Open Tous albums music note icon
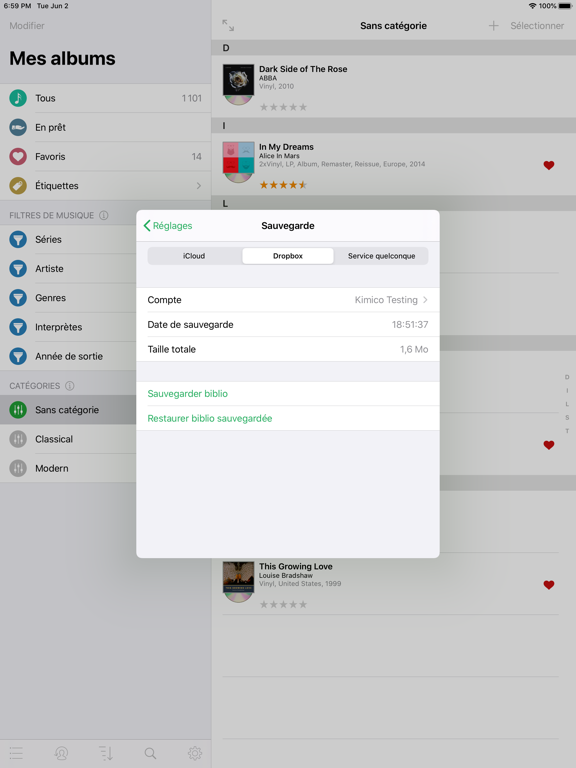The width and height of the screenshot is (576, 768). [18, 98]
